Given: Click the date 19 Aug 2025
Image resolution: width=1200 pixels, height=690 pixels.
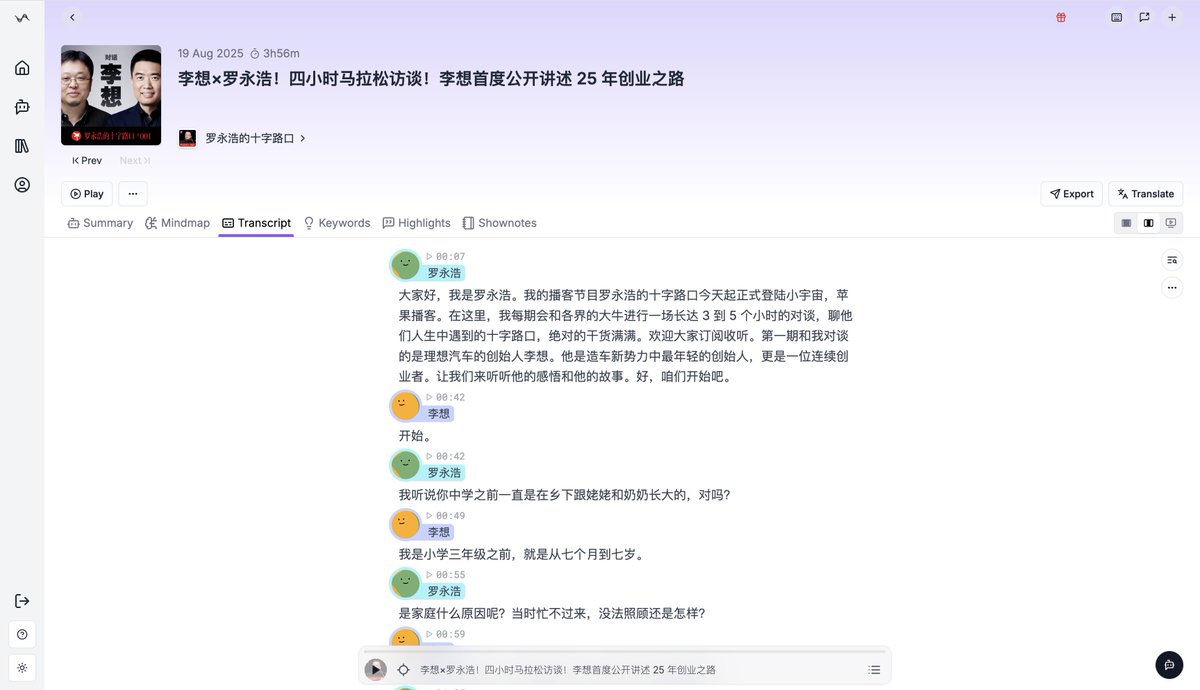Looking at the screenshot, I should point(210,53).
